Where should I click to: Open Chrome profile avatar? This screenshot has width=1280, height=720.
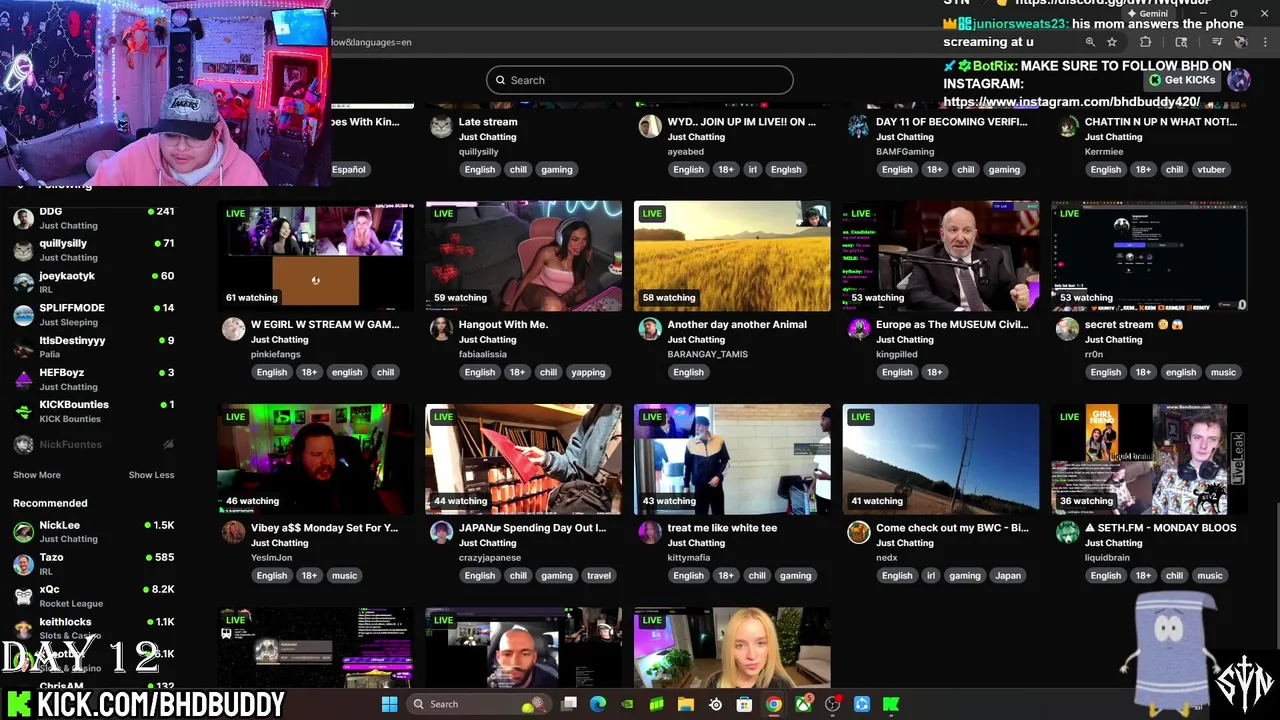[x=1241, y=42]
